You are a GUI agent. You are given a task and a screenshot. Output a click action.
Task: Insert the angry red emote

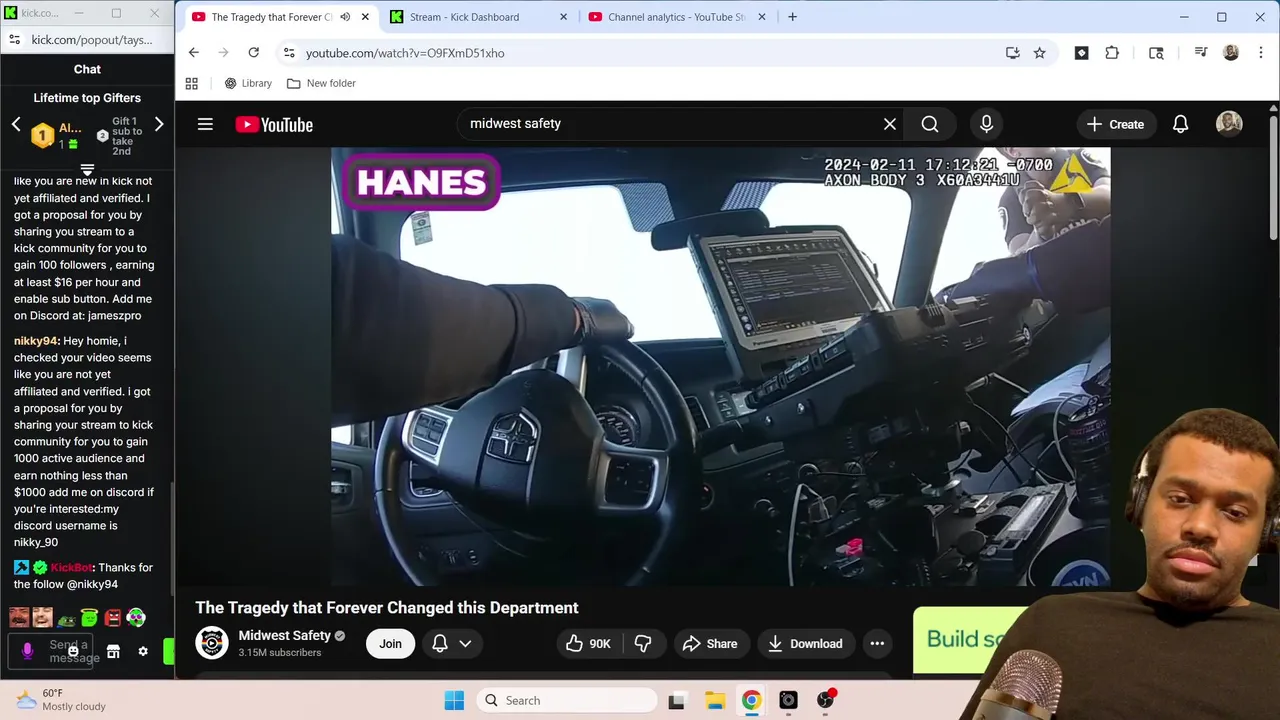click(x=112, y=618)
